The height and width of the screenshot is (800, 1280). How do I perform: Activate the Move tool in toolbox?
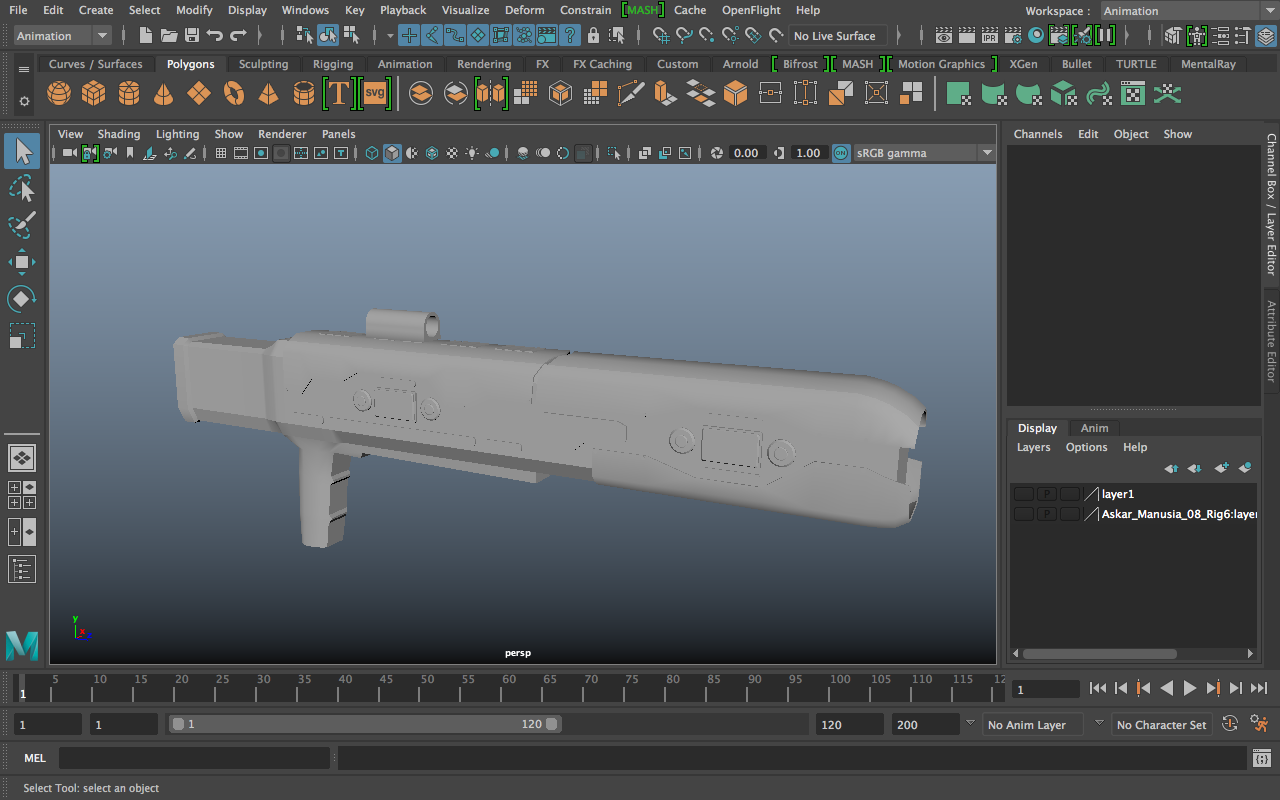[22, 262]
